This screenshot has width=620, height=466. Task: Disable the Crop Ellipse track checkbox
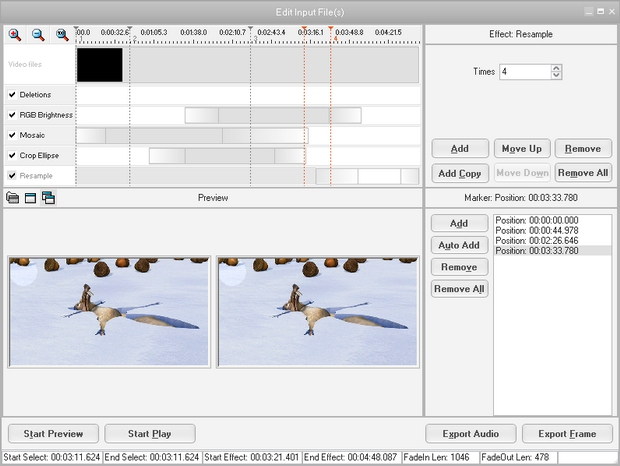(12, 155)
